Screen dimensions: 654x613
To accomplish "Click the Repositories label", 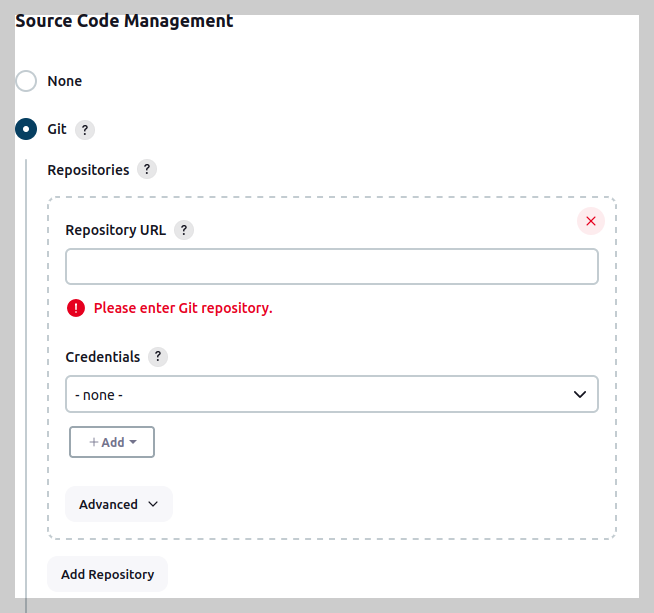I will click(88, 170).
